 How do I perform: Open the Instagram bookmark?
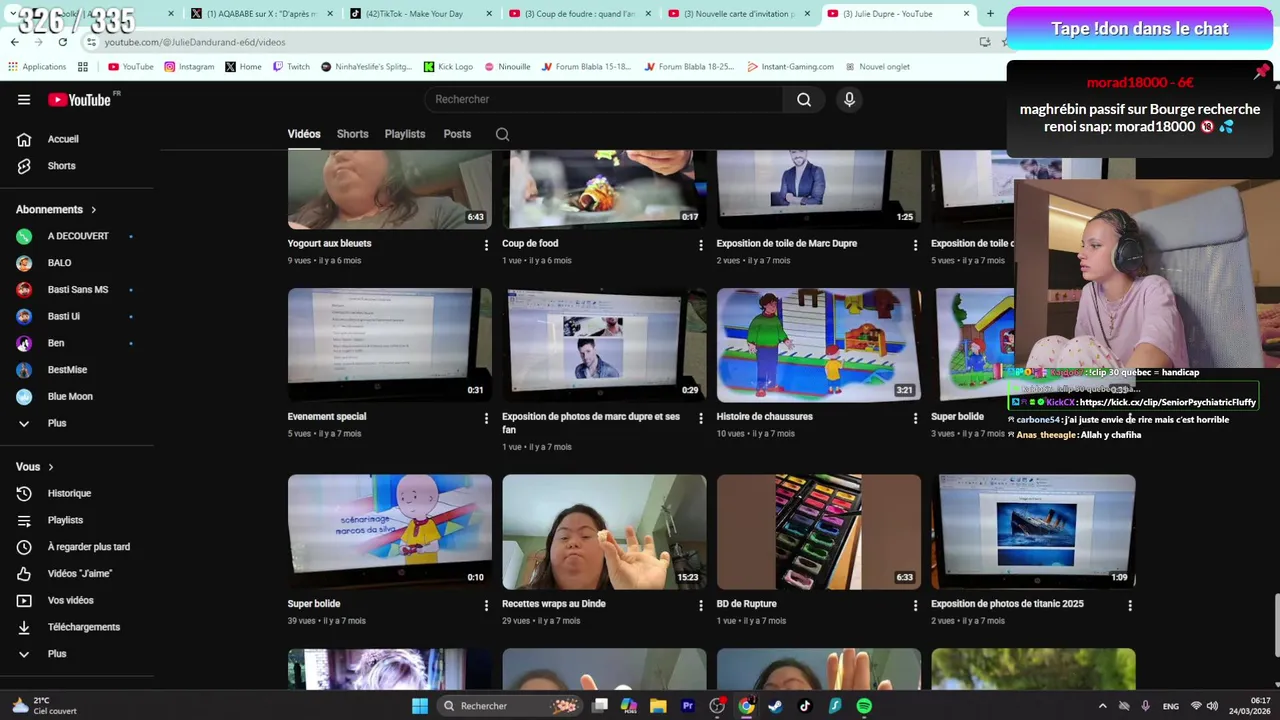(189, 66)
